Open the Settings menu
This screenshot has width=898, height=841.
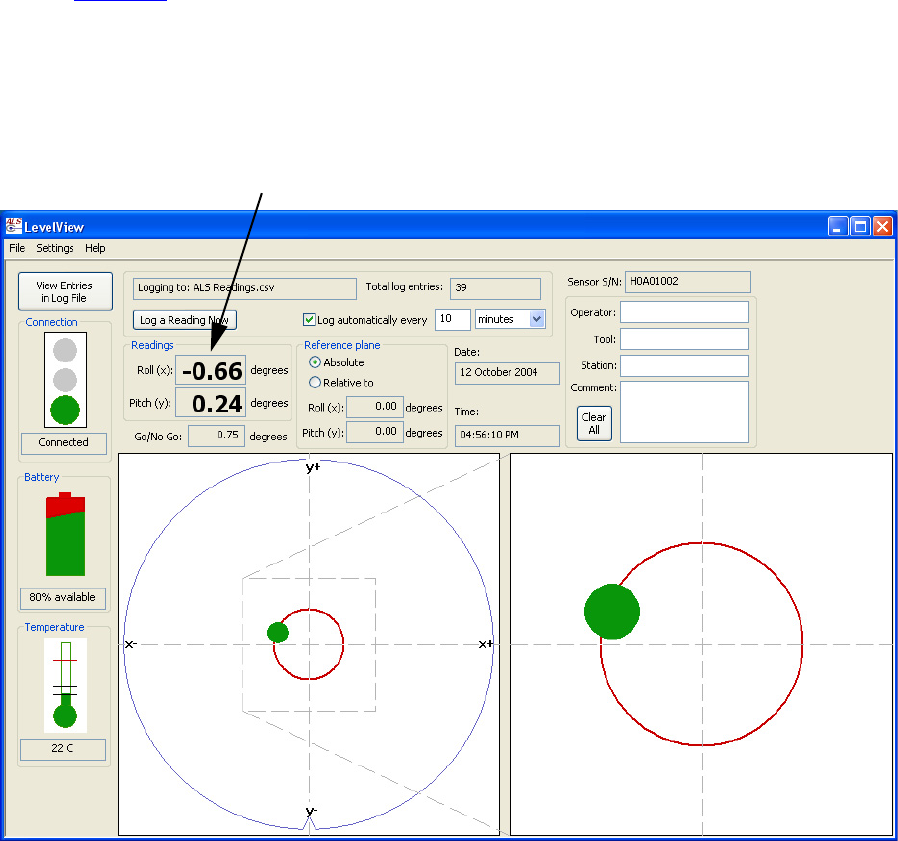(55, 248)
